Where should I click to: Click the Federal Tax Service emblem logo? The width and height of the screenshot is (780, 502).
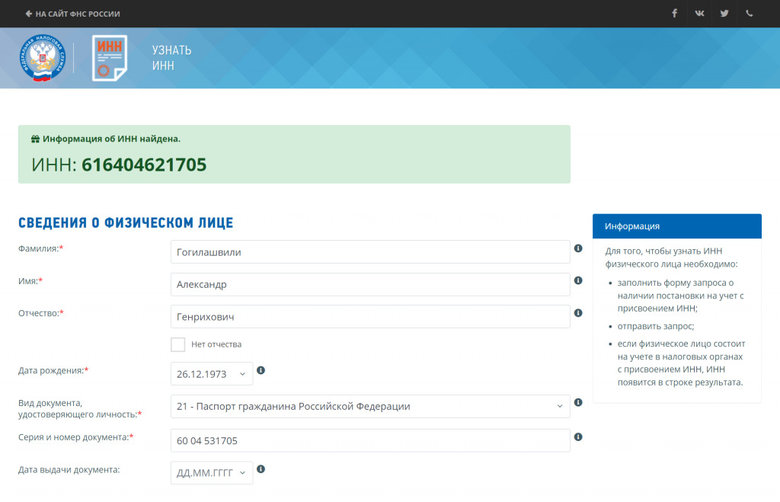point(42,58)
